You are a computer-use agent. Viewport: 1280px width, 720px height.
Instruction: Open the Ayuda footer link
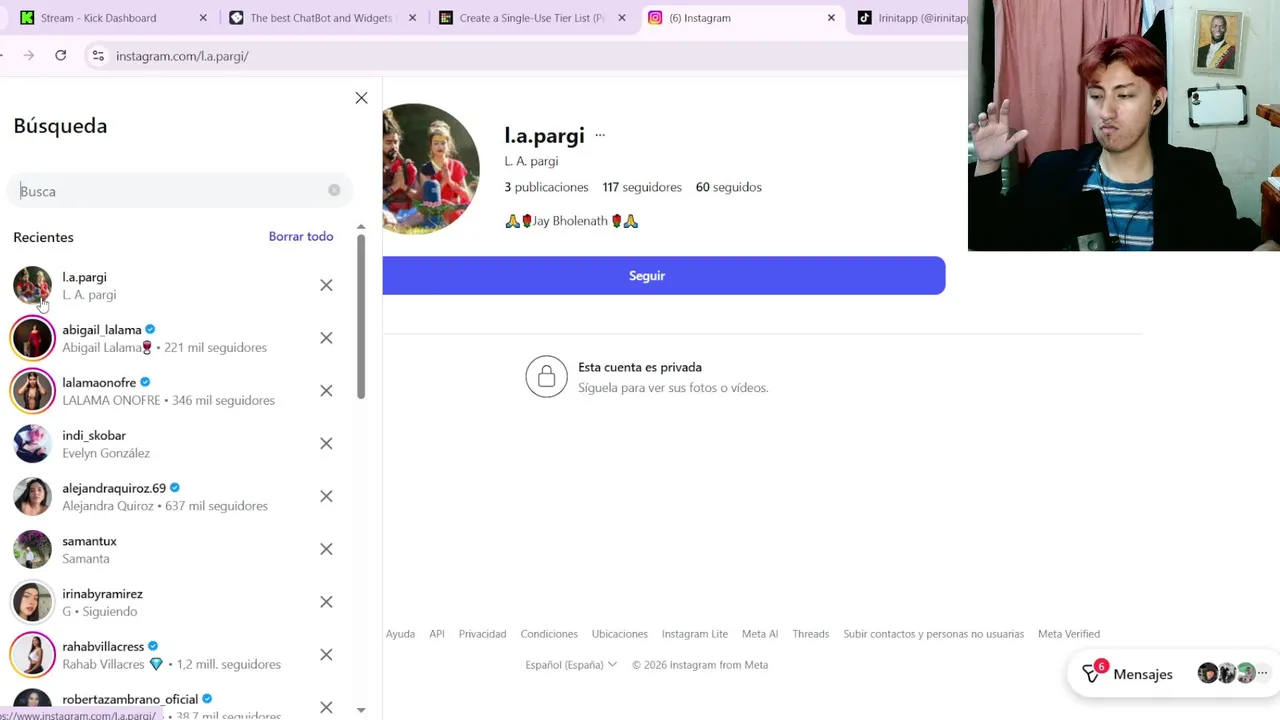(x=400, y=634)
